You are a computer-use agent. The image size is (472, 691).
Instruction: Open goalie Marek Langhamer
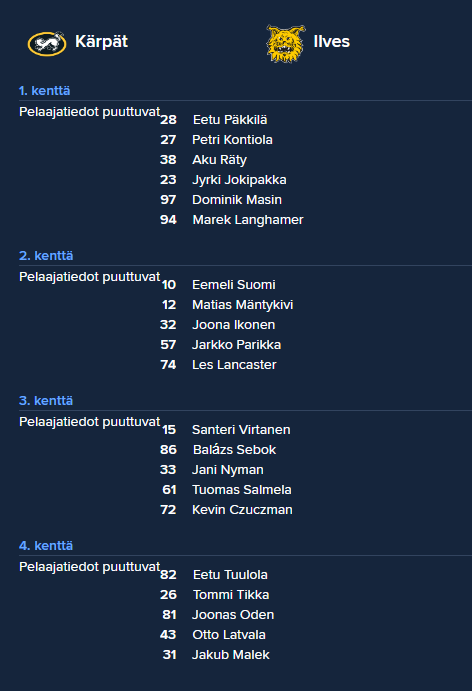(248, 219)
